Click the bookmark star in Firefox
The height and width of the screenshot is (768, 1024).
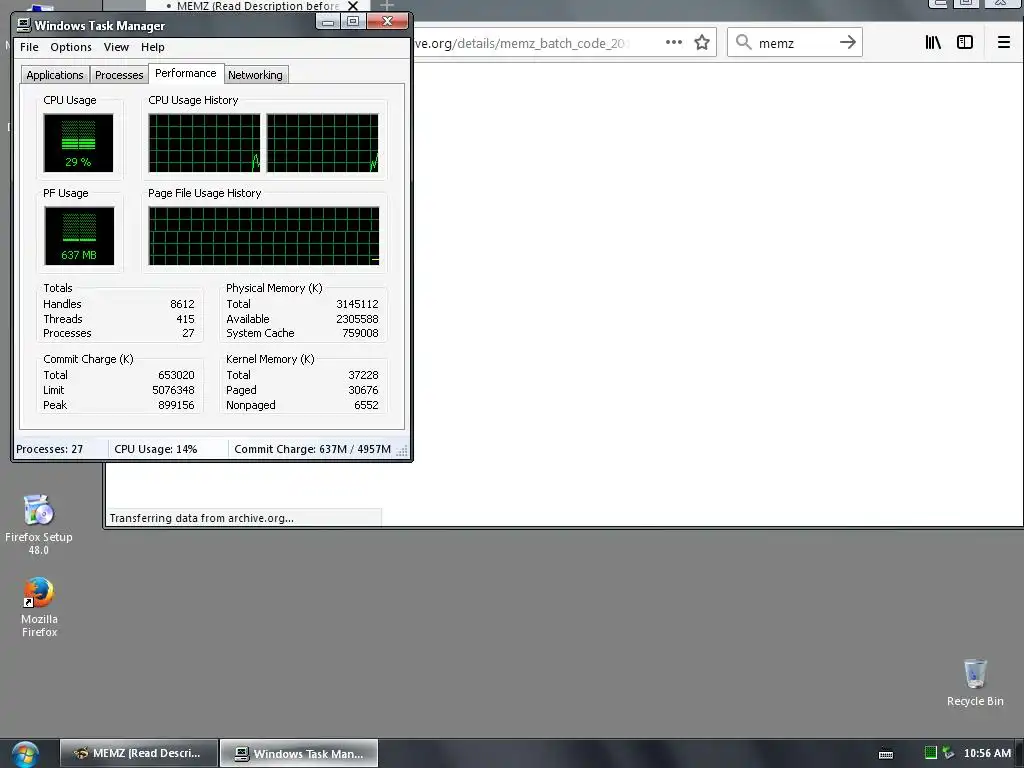click(x=701, y=42)
